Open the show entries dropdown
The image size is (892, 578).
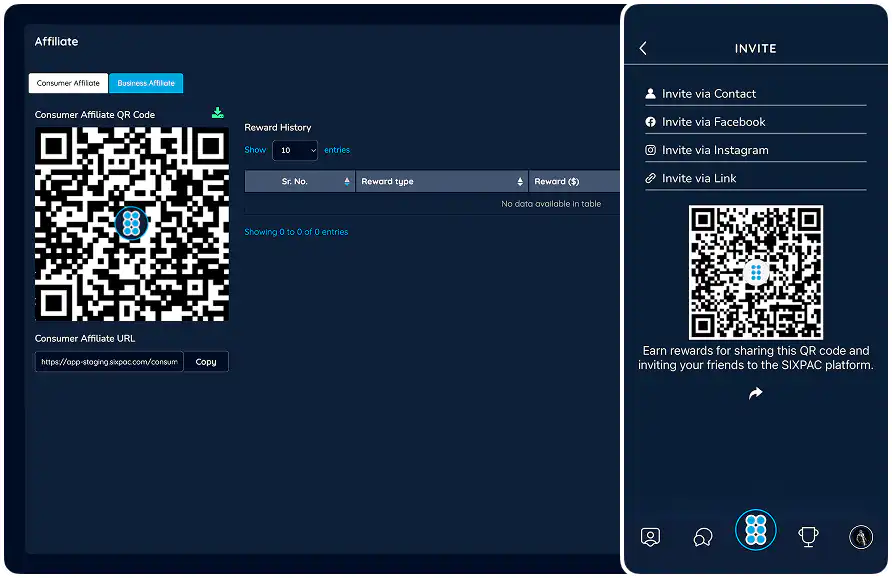click(x=295, y=150)
